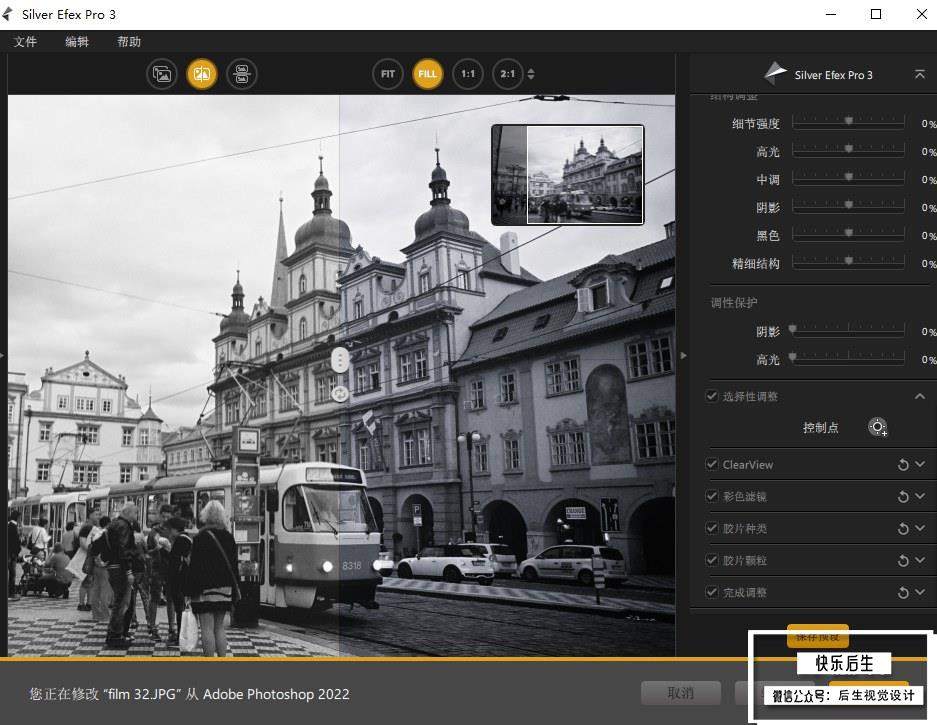Viewport: 937px width, 725px height.
Task: Collapse the 选择性调整 section
Action: point(920,396)
